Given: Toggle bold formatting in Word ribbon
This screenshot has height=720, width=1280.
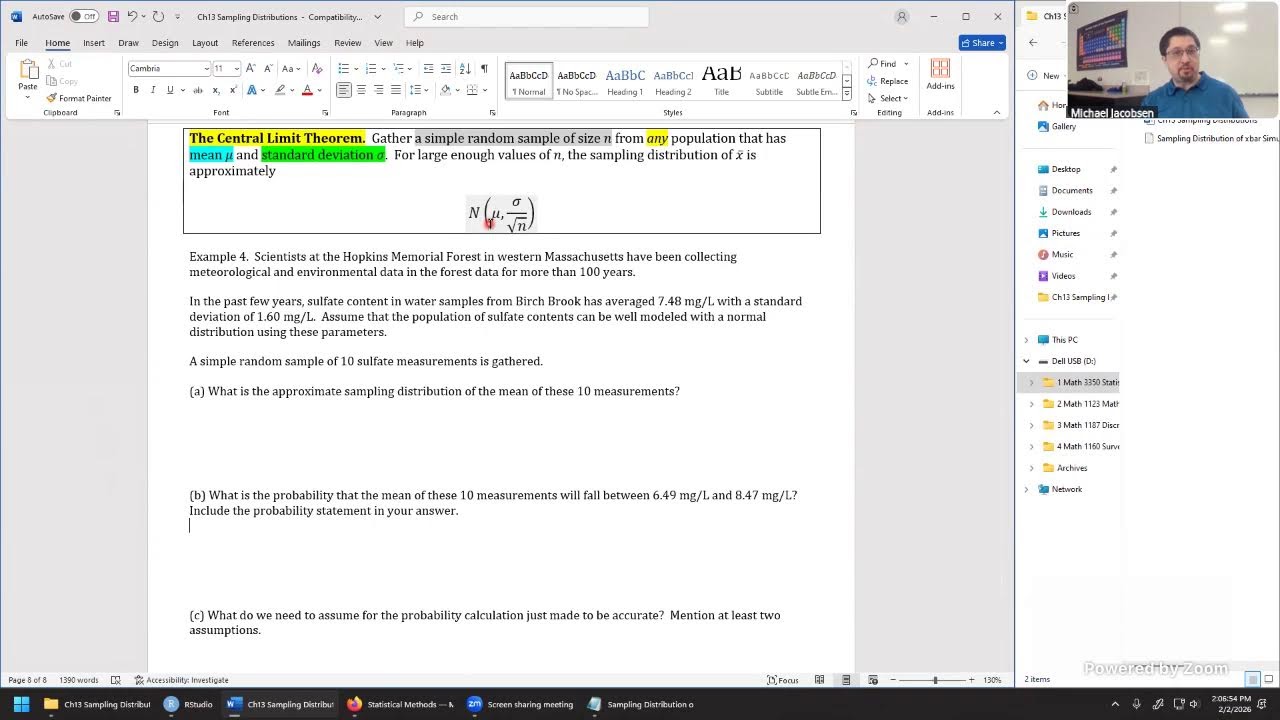Looking at the screenshot, I should click(136, 90).
